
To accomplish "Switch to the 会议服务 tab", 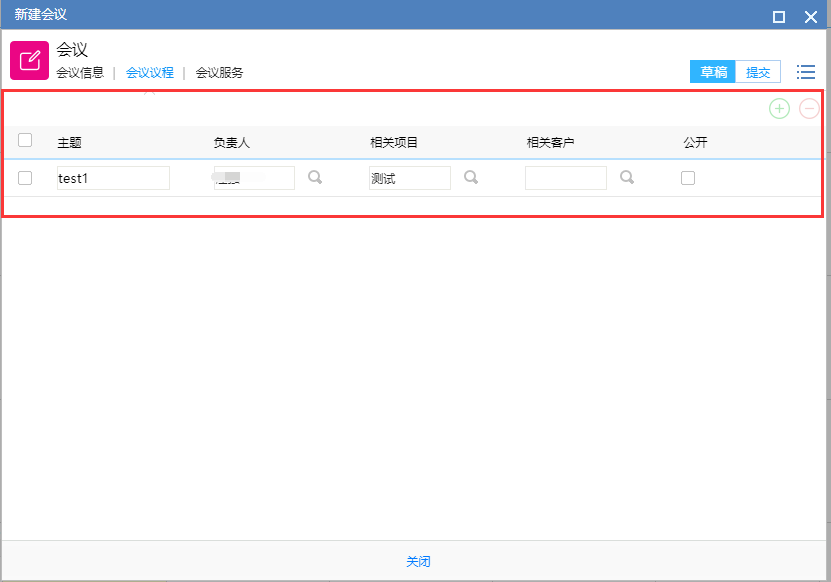I will 219,73.
